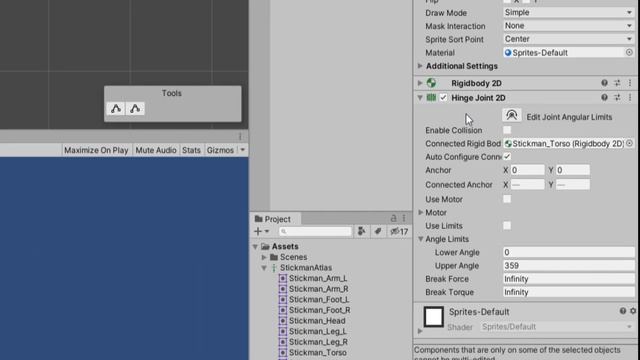Viewport: 640px width, 360px height.
Task: Toggle Gizmos in Game view
Action: [220, 150]
